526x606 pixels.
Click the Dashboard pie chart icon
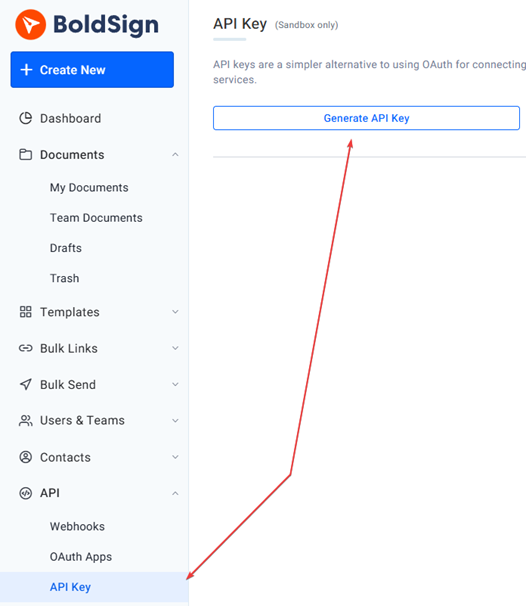pyautogui.click(x=26, y=118)
